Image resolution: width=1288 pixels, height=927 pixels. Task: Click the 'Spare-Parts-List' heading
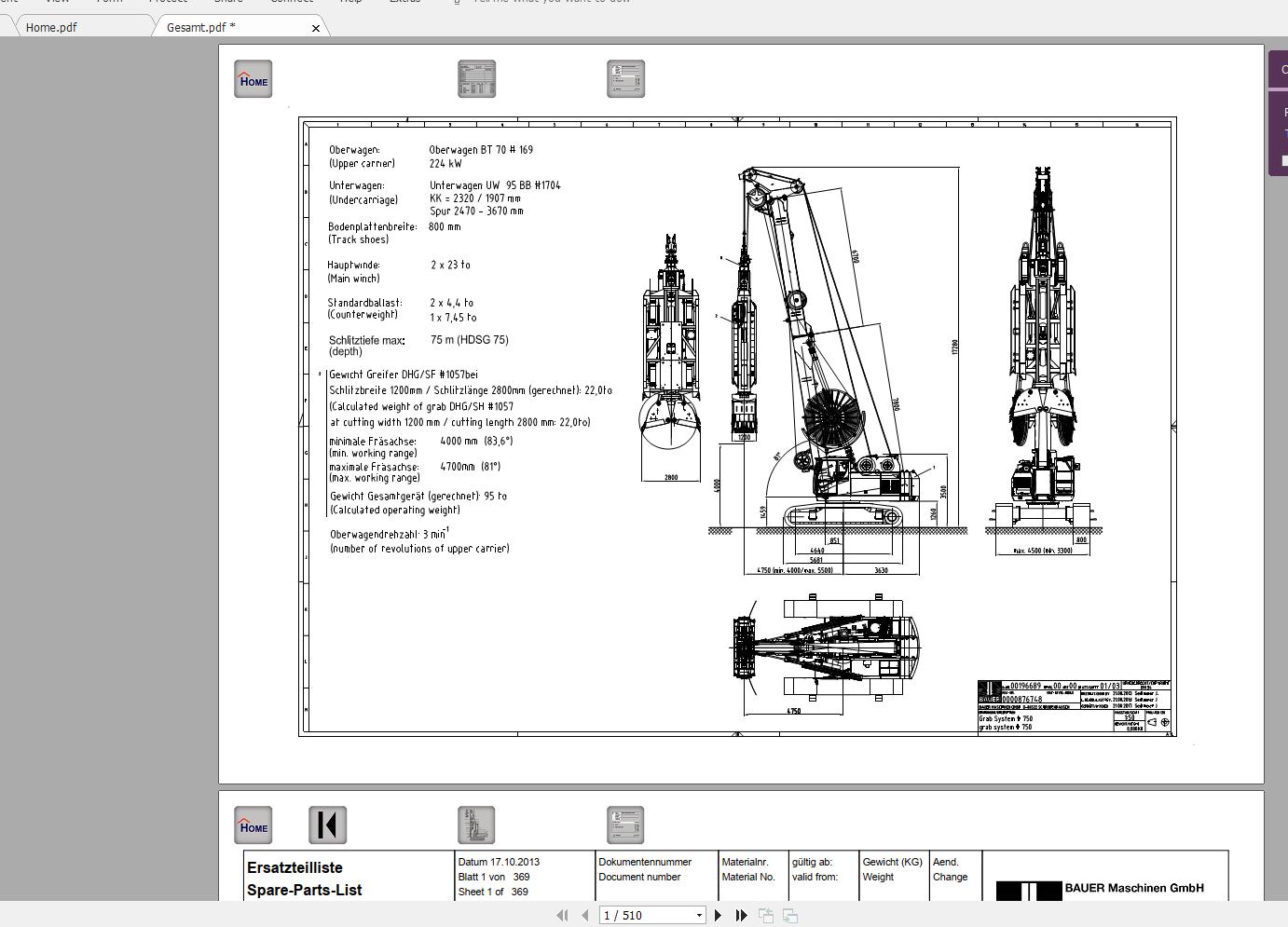(x=304, y=890)
